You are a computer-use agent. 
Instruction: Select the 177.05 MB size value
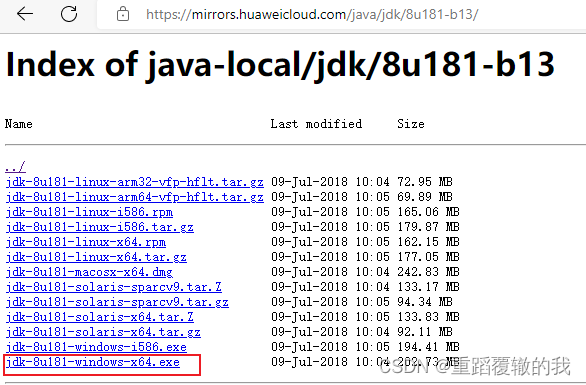coord(428,257)
